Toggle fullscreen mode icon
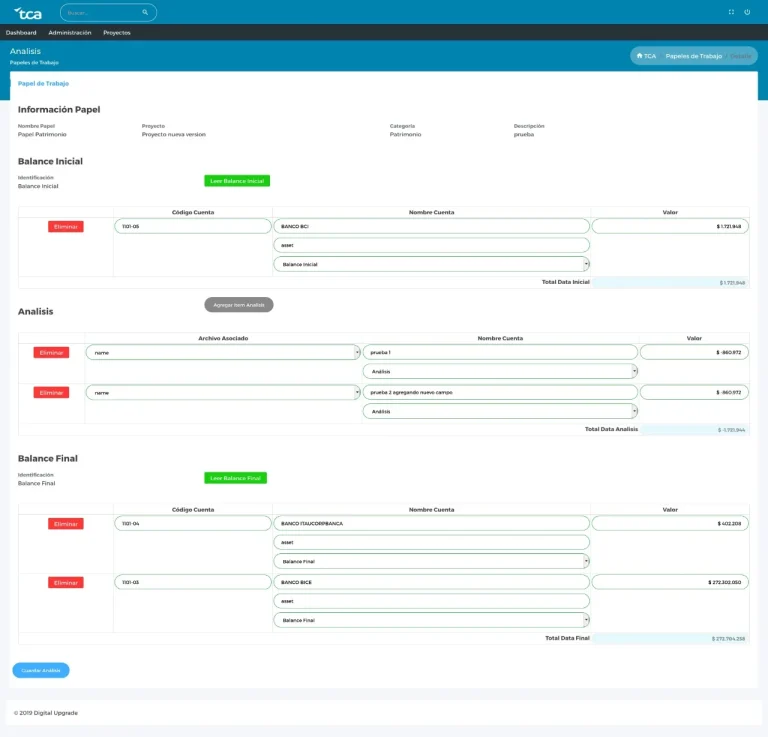Viewport: 768px width, 737px height. [731, 12]
